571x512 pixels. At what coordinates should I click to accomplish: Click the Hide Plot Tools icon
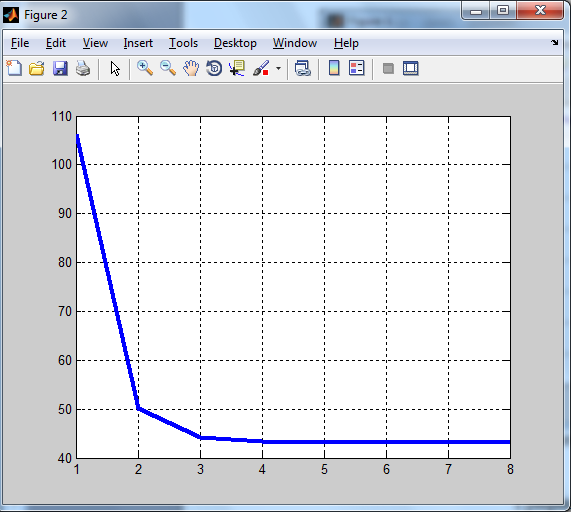[388, 68]
